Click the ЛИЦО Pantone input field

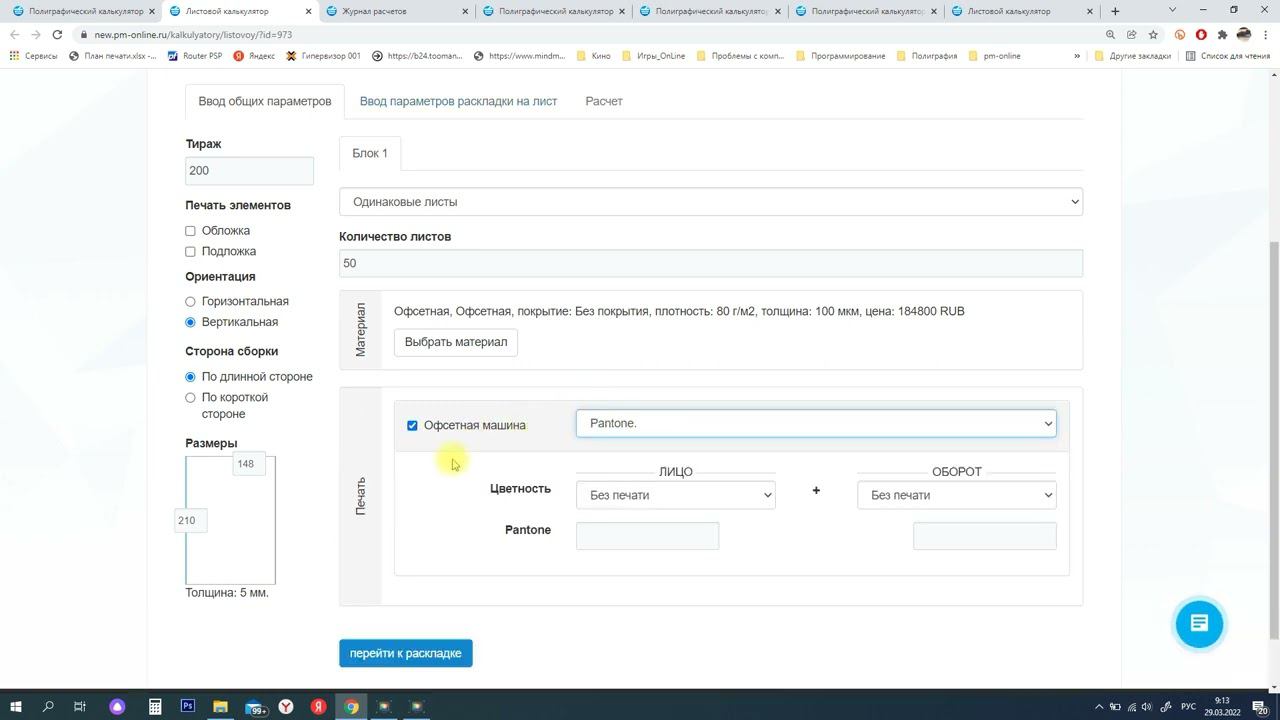click(647, 536)
